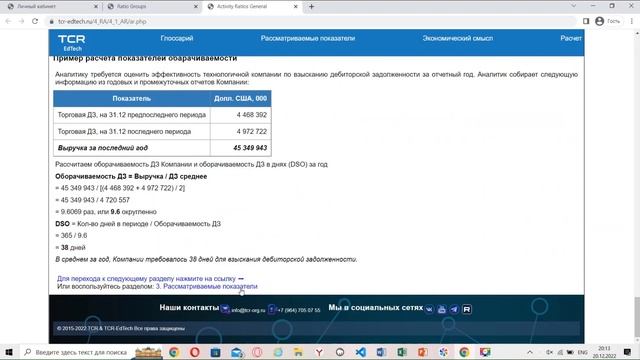The image size is (640, 360).
Task: Open a new browser tab
Action: coord(311,7)
